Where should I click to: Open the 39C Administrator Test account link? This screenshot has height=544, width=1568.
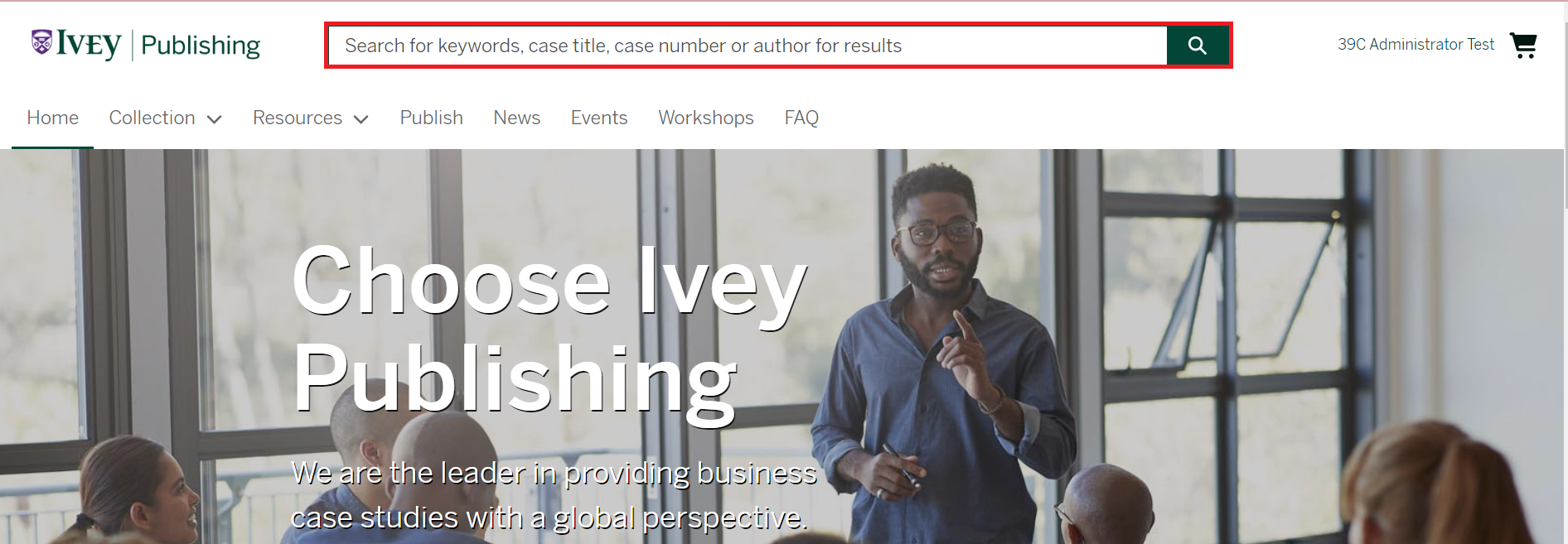pyautogui.click(x=1416, y=45)
